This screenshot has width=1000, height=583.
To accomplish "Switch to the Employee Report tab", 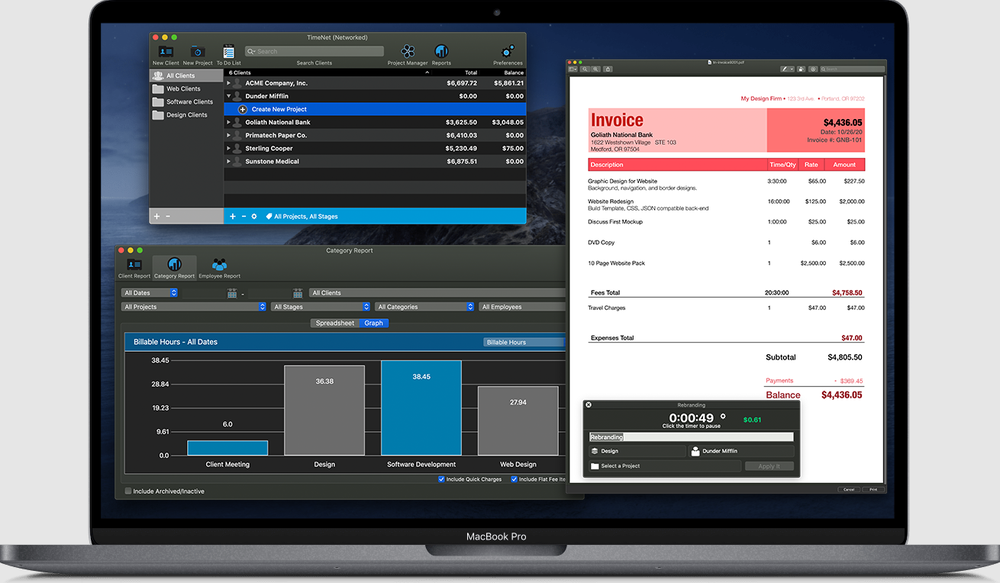I will coord(219,268).
